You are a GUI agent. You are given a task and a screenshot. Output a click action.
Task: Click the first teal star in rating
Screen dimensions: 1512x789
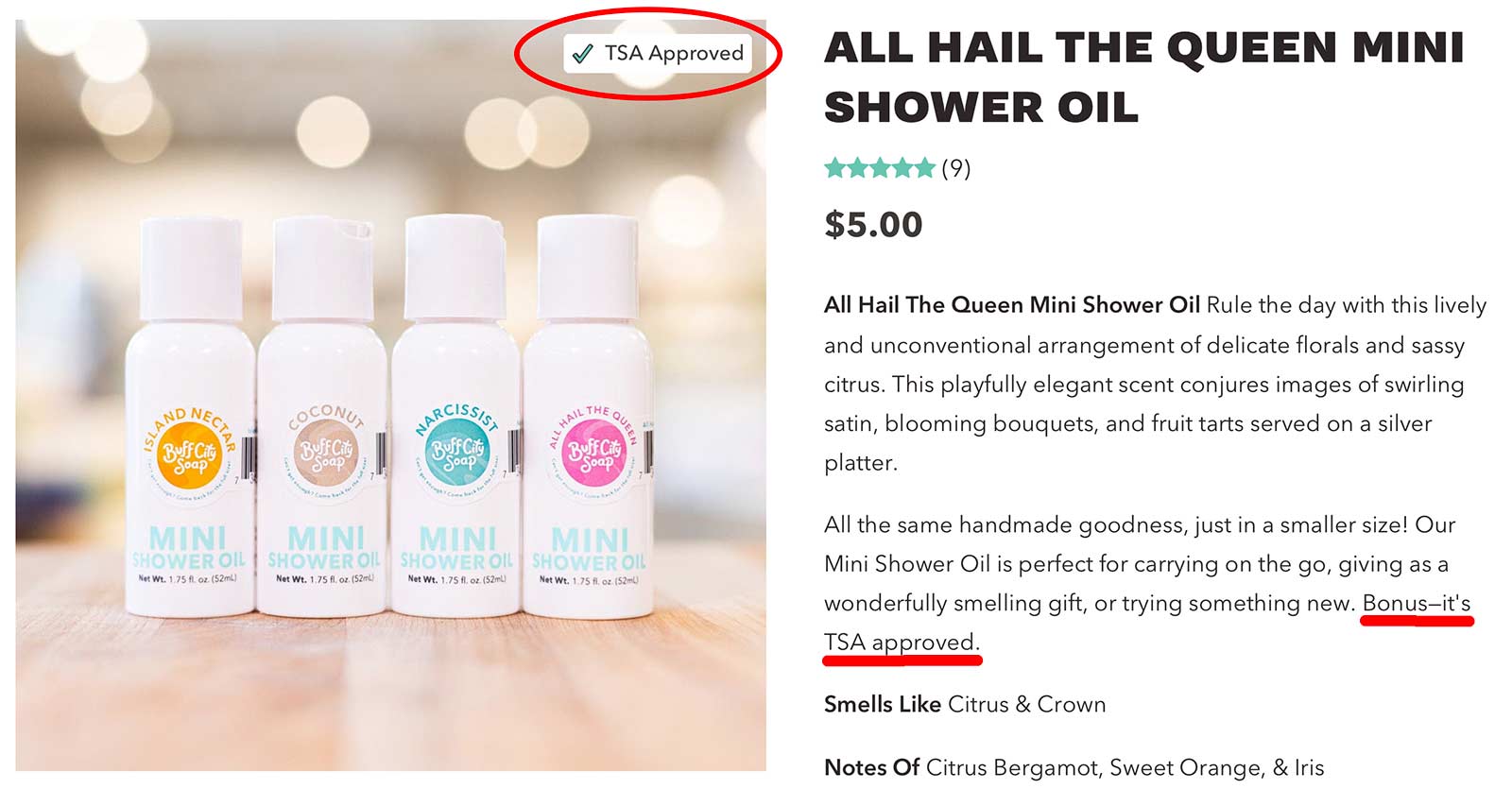pos(834,168)
